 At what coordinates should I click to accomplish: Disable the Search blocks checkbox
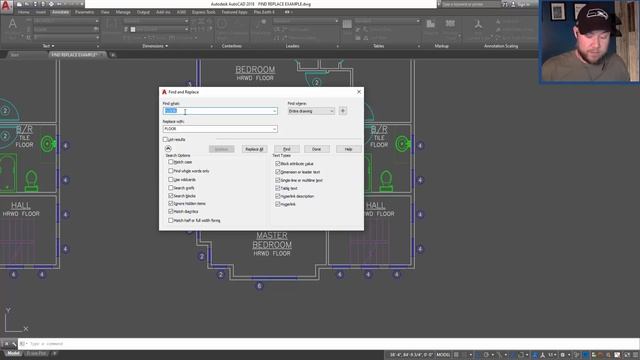point(171,196)
